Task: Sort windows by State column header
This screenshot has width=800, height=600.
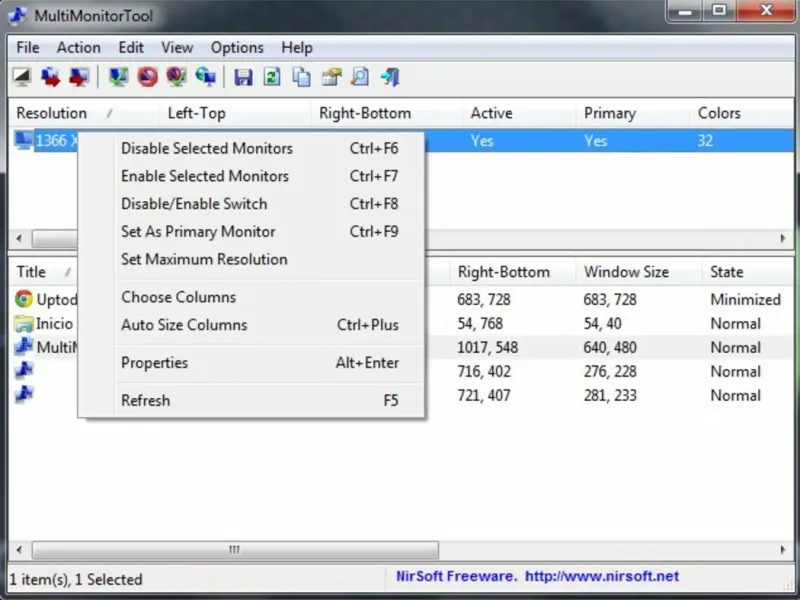Action: [747, 271]
